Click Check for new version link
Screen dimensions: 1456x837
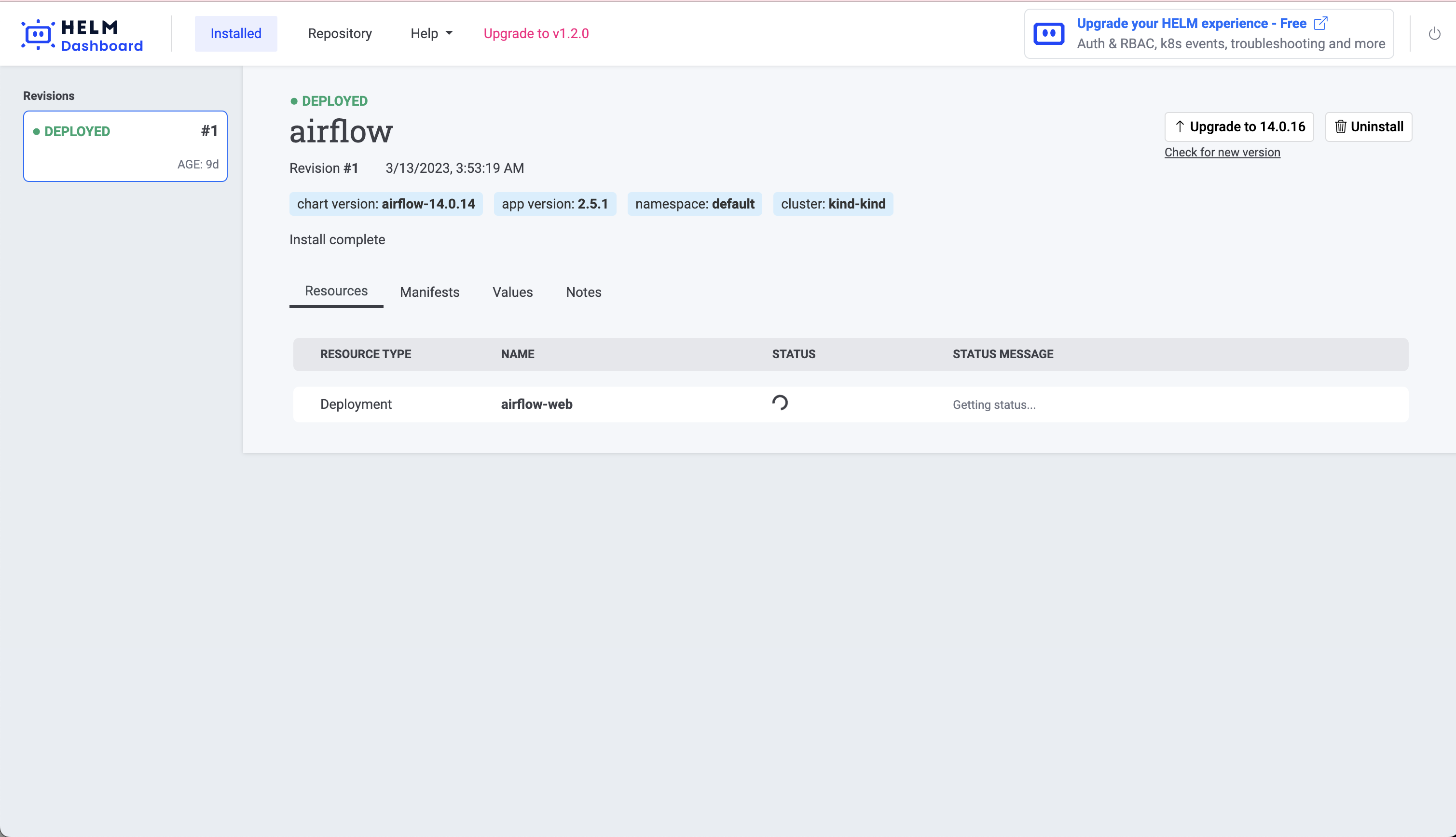pyautogui.click(x=1222, y=153)
